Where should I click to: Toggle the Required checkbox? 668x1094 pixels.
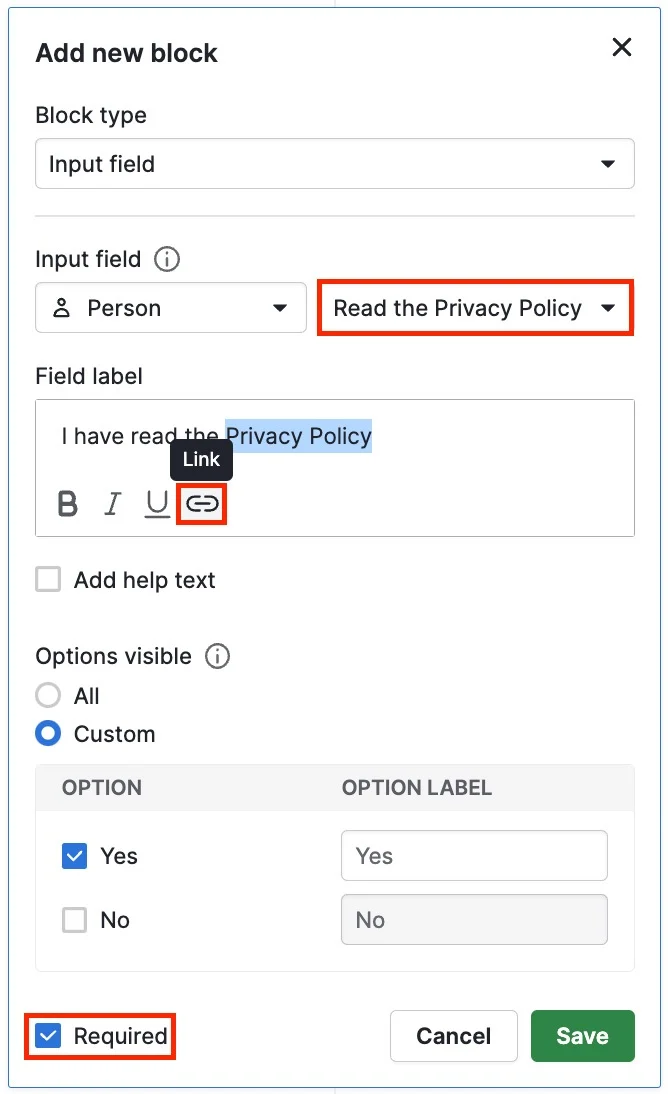click(49, 1036)
